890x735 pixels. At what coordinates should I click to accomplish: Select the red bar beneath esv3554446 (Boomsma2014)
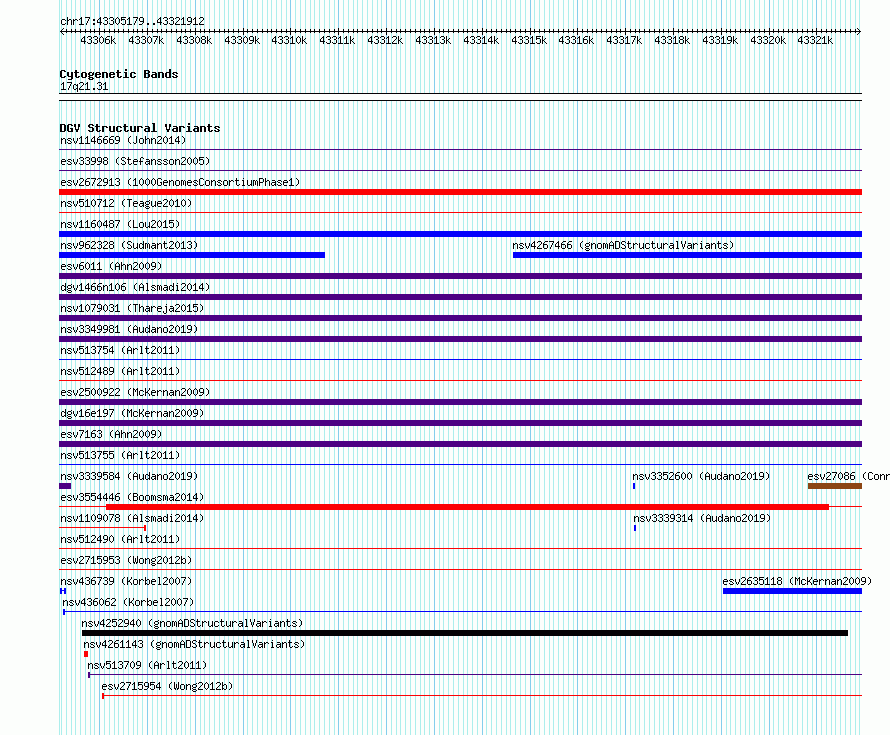click(467, 507)
